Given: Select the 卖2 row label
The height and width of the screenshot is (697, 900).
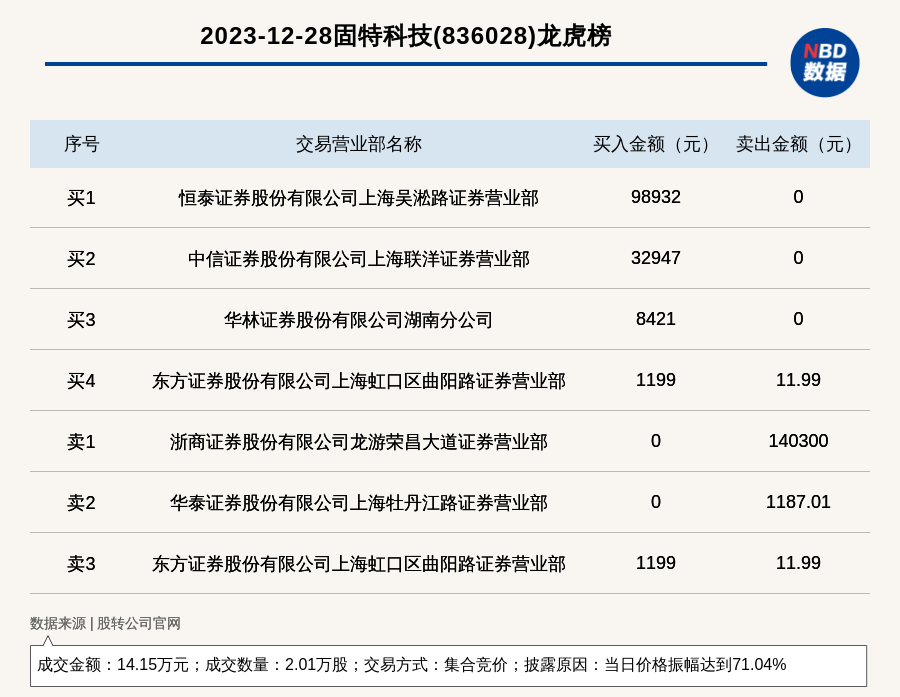Looking at the screenshot, I should [x=81, y=502].
